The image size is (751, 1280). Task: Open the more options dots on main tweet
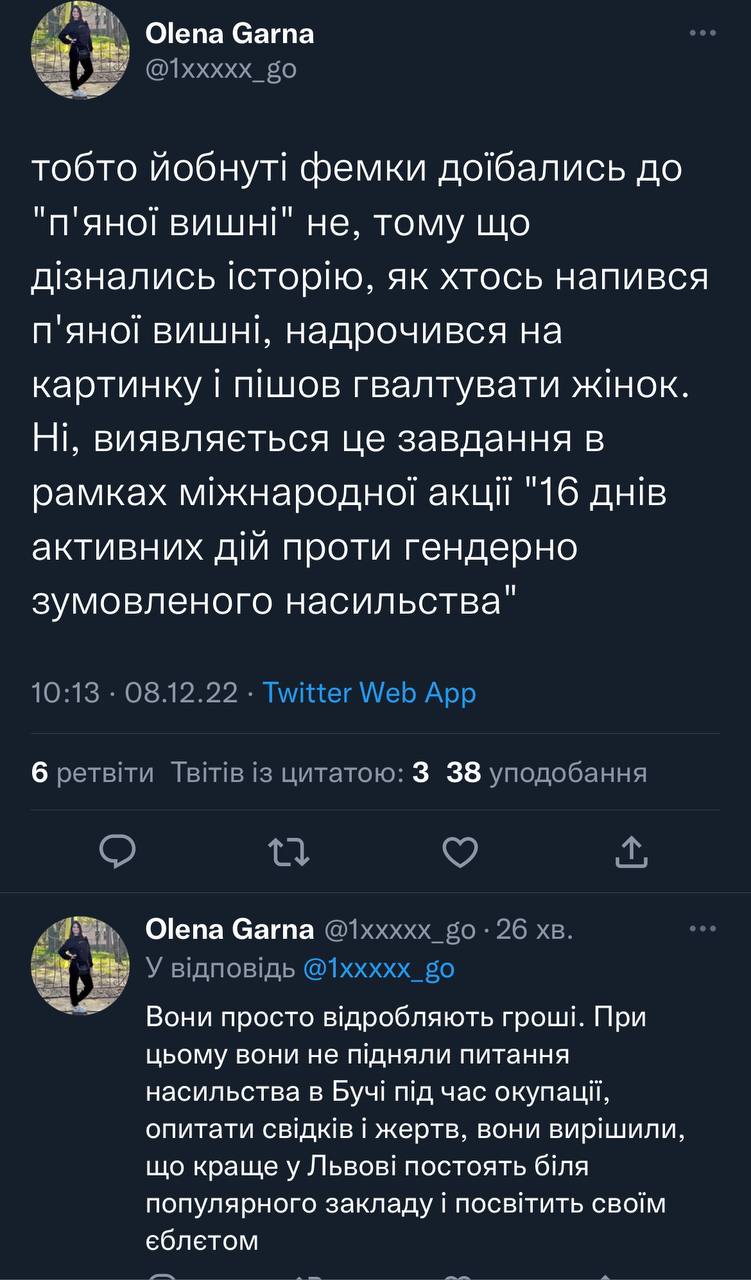(x=703, y=33)
